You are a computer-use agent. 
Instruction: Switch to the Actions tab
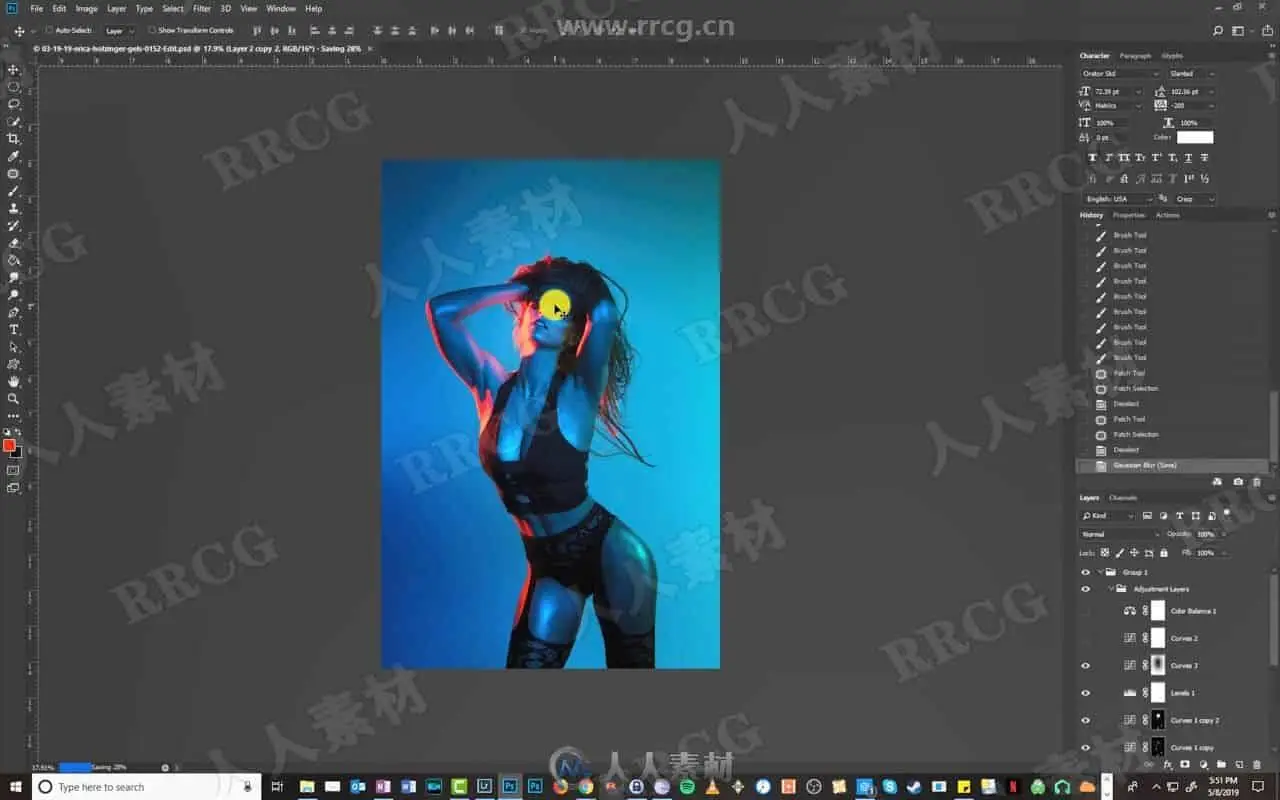pos(1168,215)
